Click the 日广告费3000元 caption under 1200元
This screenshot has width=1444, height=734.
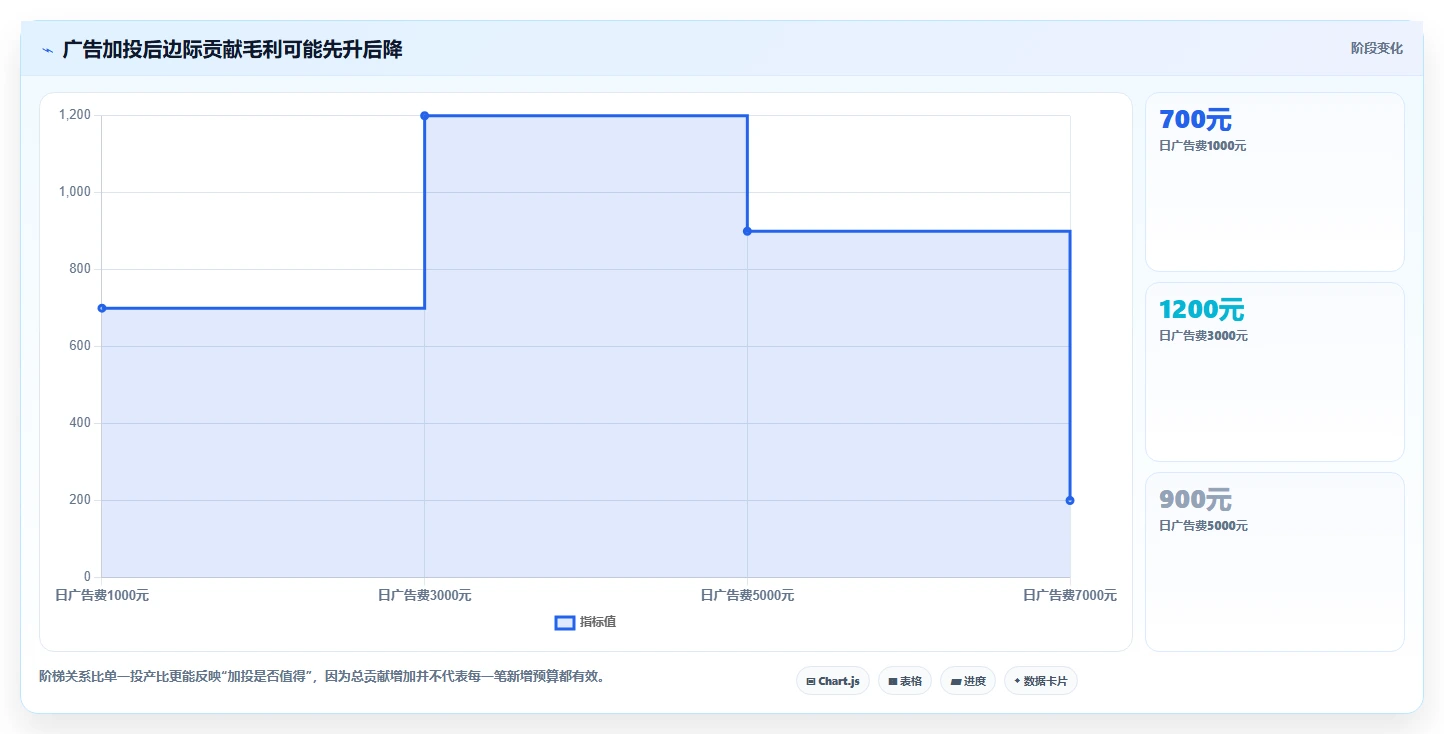coord(1203,336)
